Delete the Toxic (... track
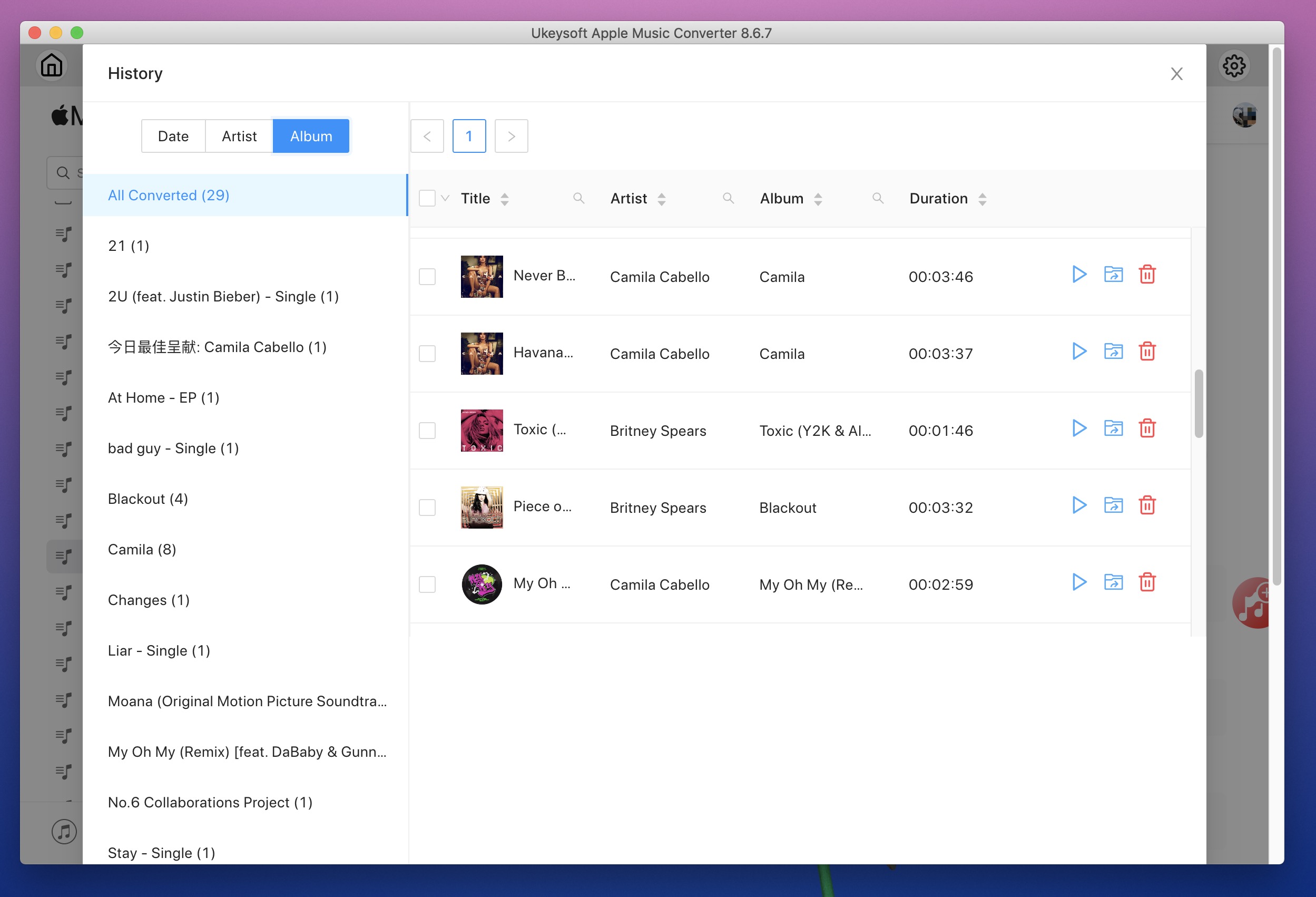Screen dimensions: 1316x897 click(1147, 429)
